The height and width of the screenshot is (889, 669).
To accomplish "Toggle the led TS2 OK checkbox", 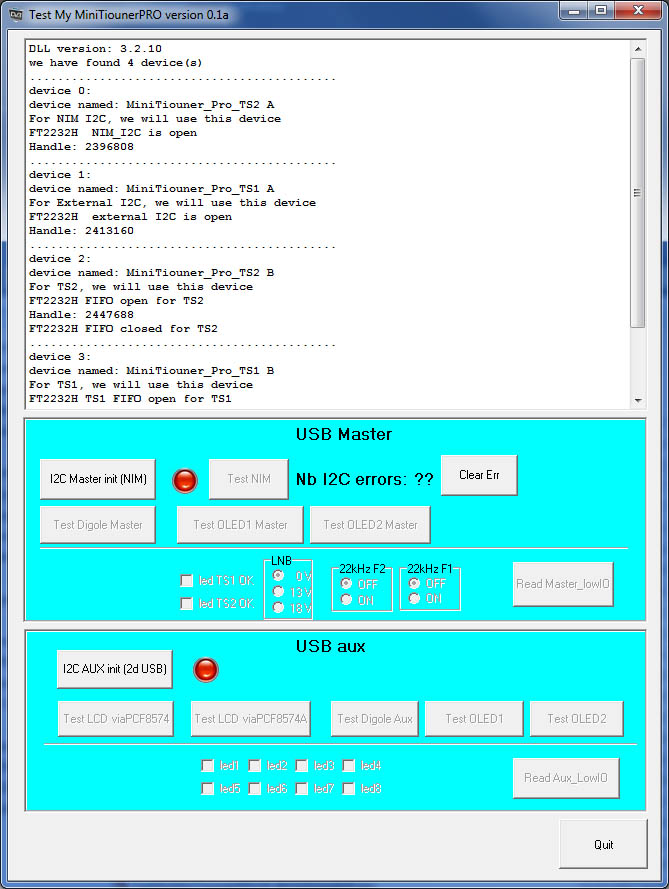I will click(x=186, y=603).
